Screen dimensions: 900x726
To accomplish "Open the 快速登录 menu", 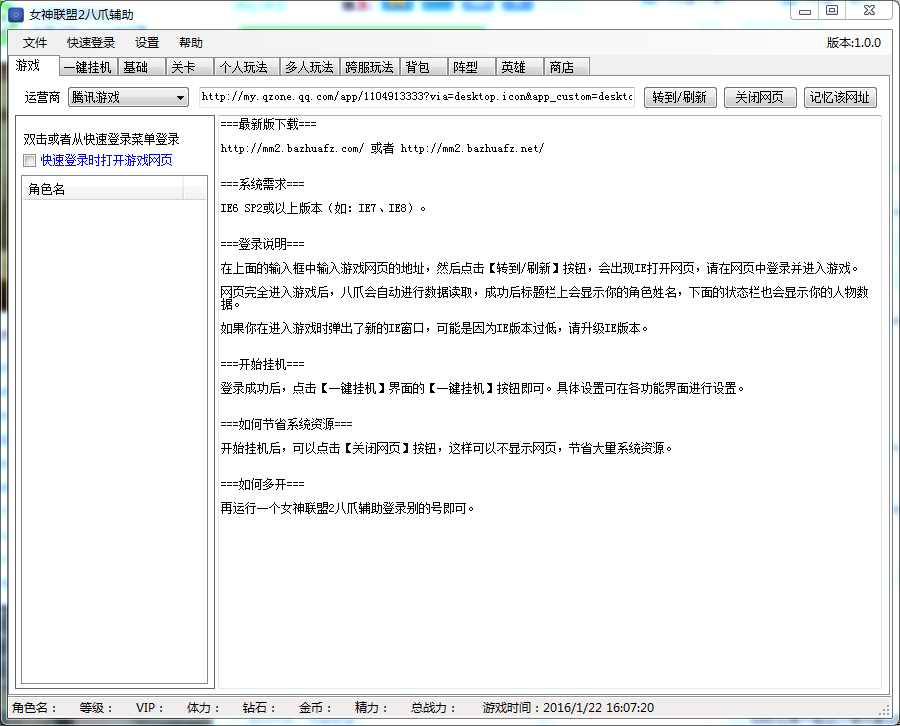I will [91, 43].
